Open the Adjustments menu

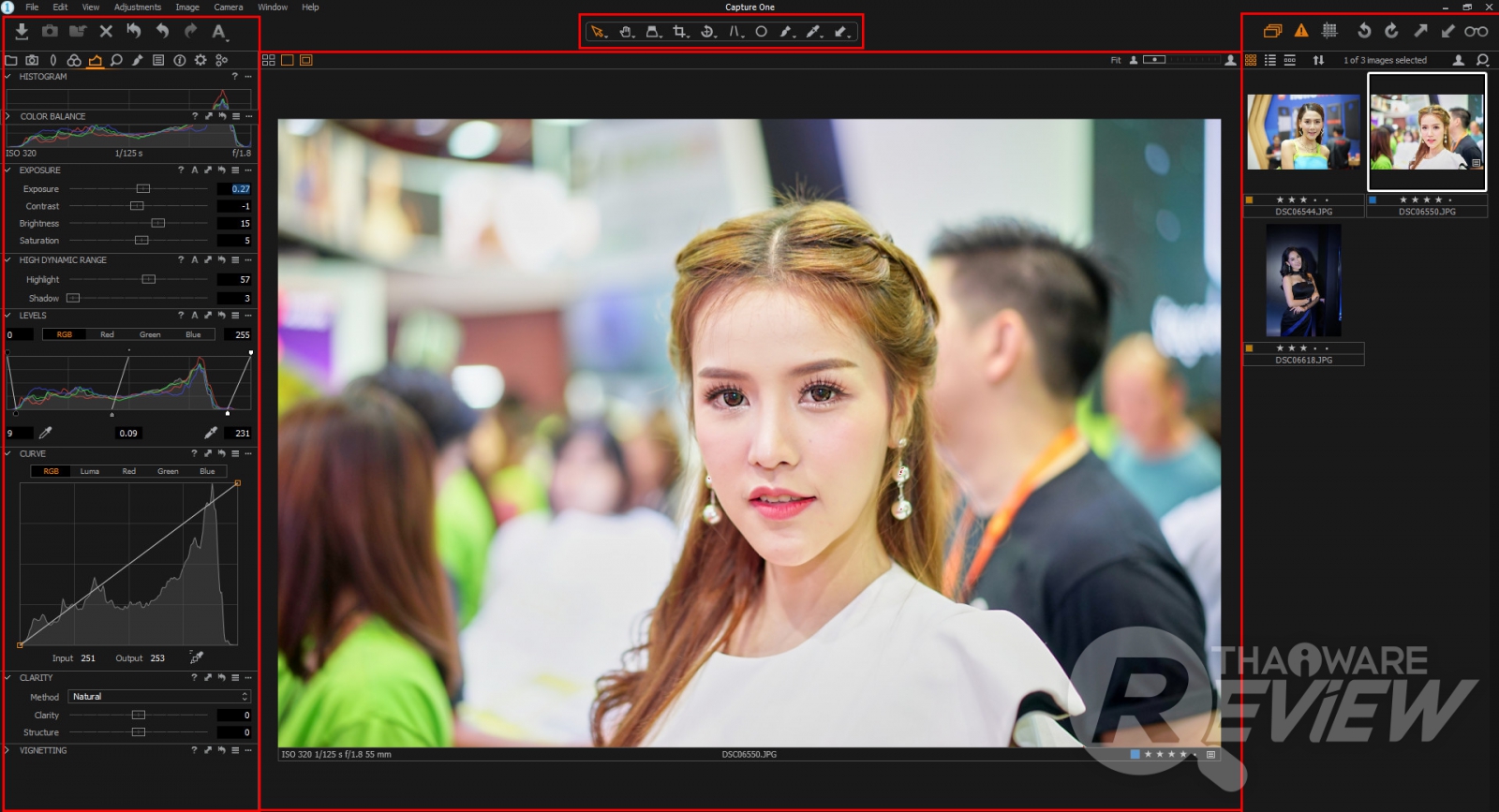[x=138, y=7]
